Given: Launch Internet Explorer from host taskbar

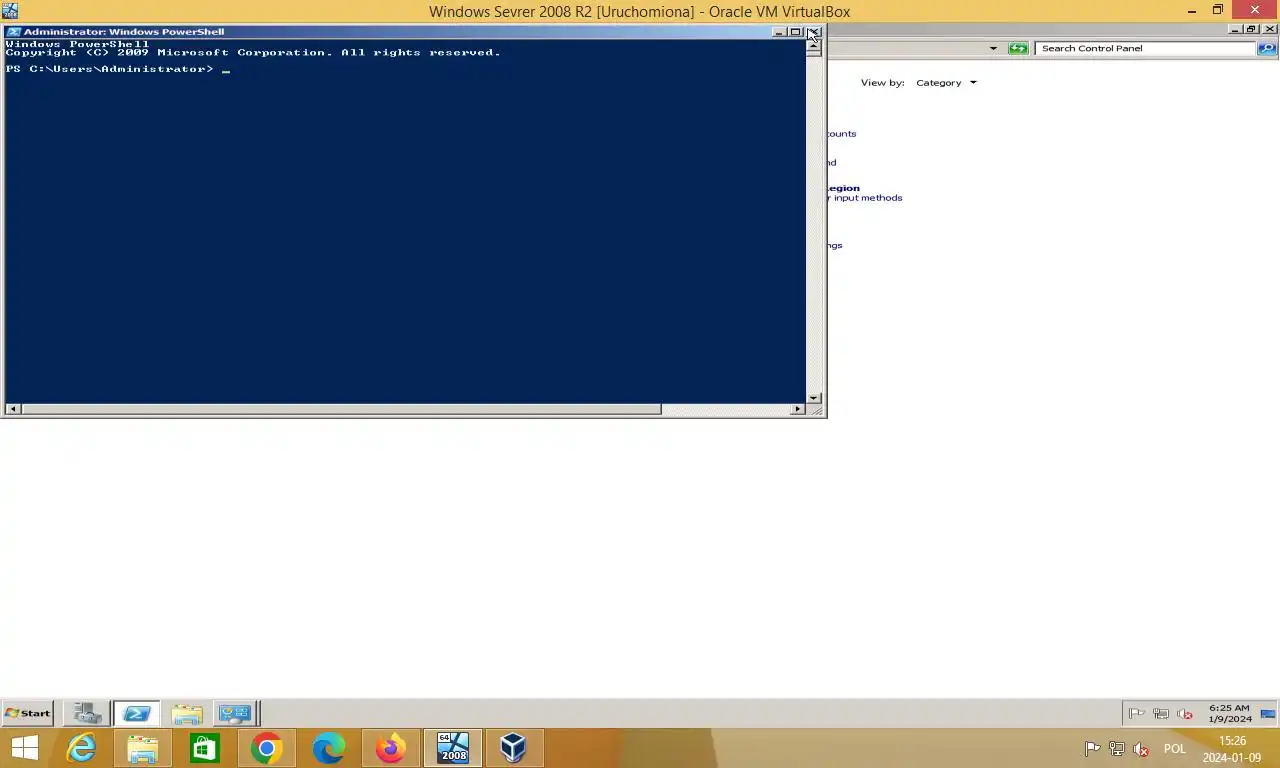Looking at the screenshot, I should click(81, 748).
